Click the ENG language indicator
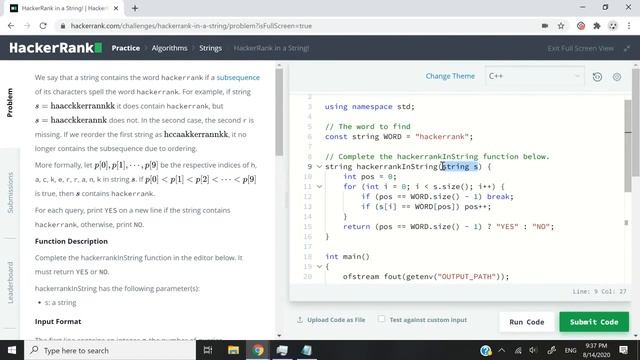Screen dimensions: 640x360 570,350
